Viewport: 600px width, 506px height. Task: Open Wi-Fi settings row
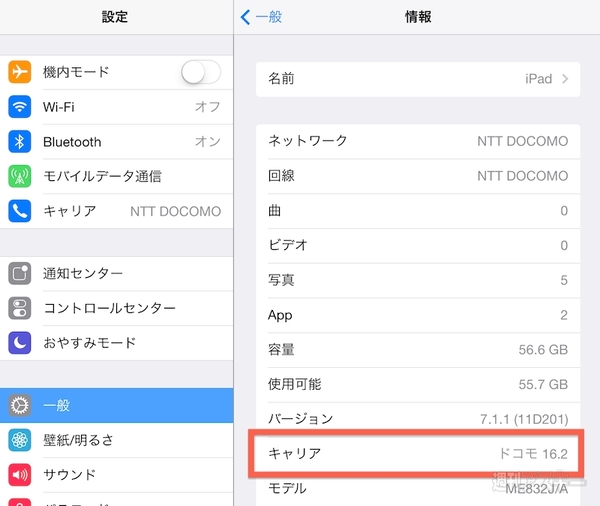116,107
